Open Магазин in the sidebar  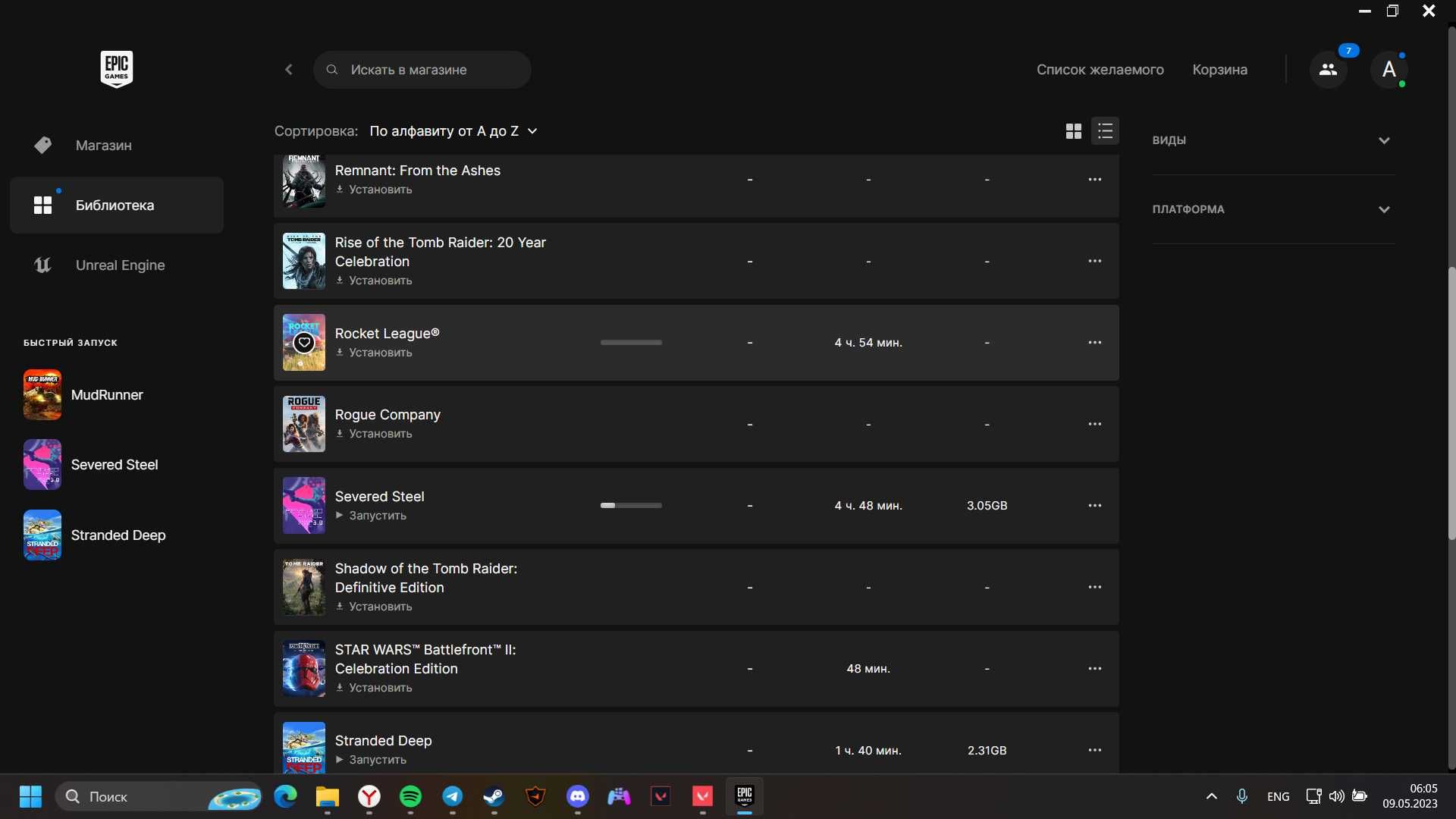pyautogui.click(x=117, y=145)
